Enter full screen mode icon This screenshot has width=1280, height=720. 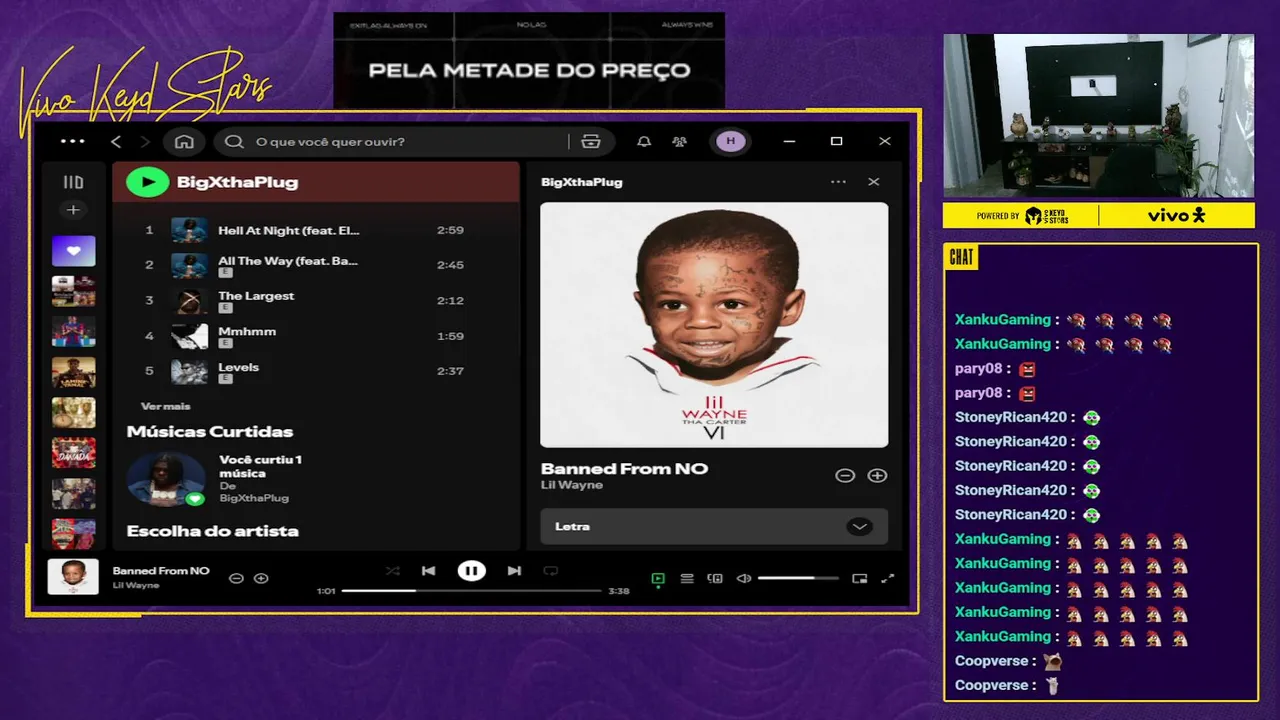coord(887,578)
